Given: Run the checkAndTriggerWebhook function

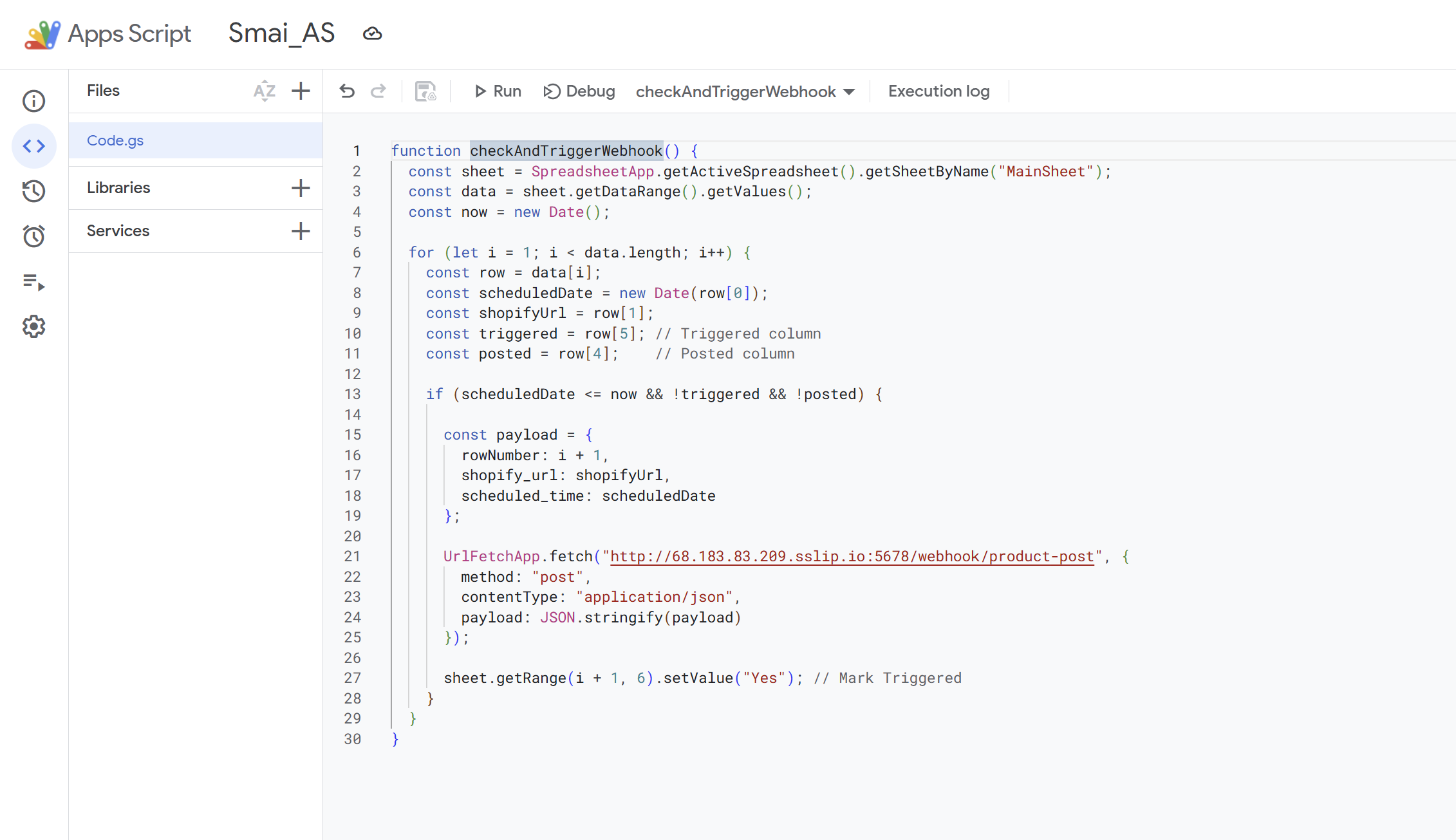Looking at the screenshot, I should click(497, 91).
